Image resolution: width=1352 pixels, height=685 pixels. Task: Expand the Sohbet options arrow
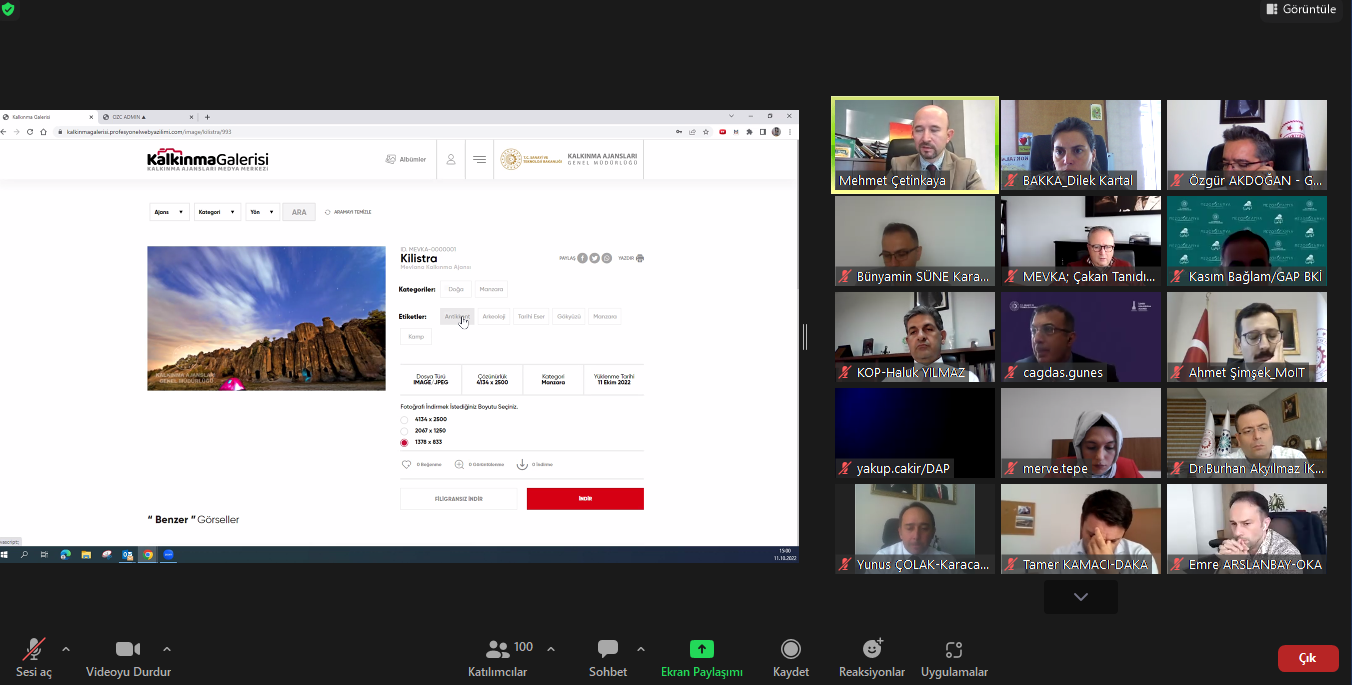[x=640, y=648]
